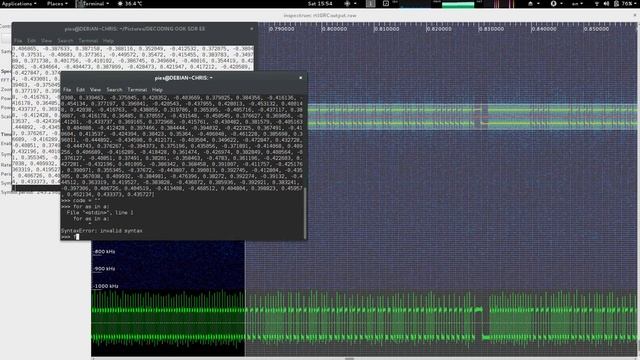Open Search menu in DECODING OOK terminal window
Screen dimensions: 640x360
[x=65, y=41]
